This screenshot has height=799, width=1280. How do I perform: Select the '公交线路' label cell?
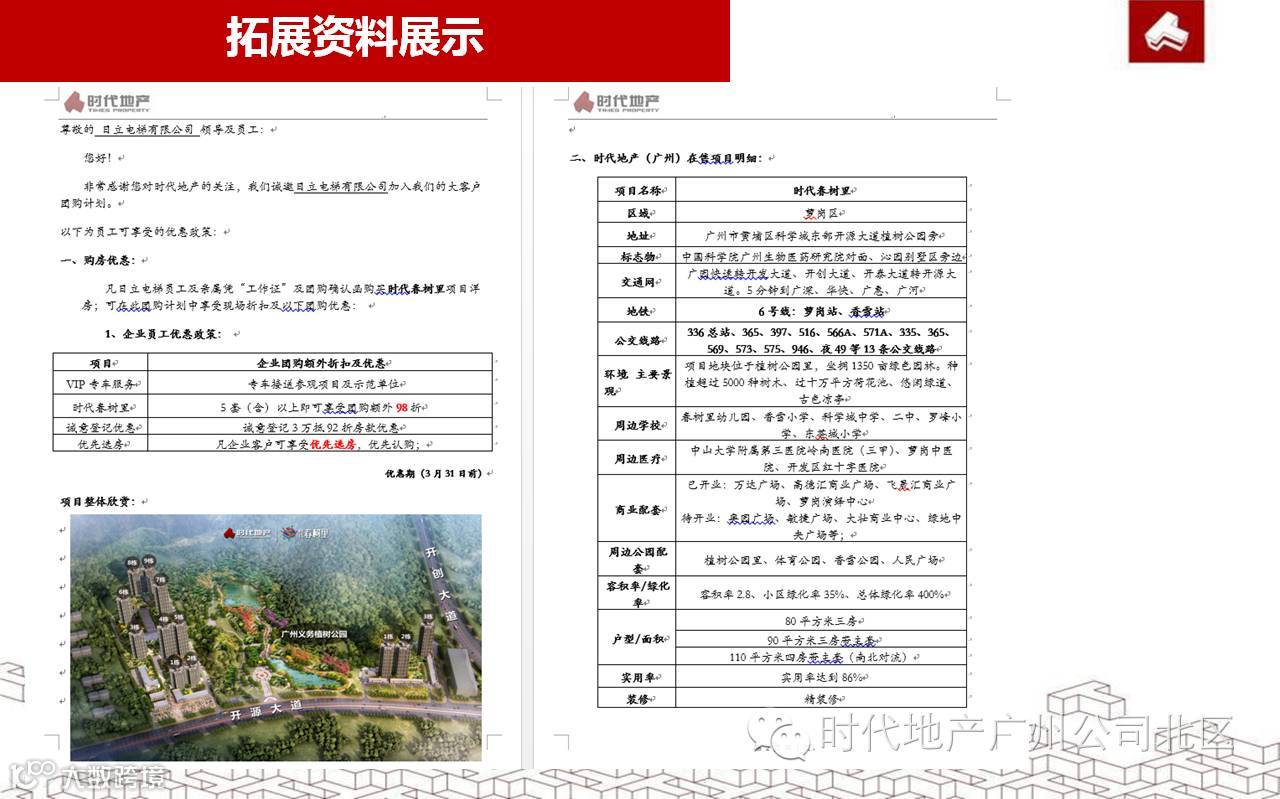(637, 340)
